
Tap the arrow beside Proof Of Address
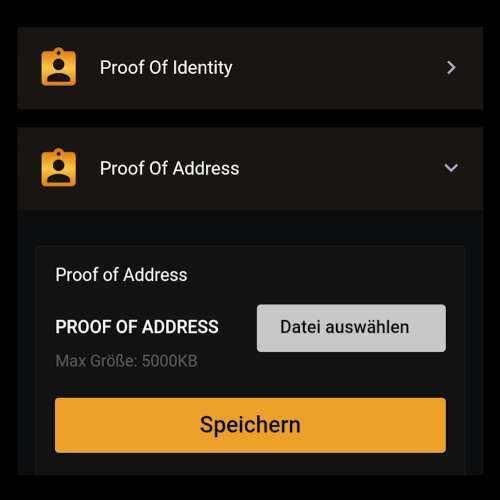tap(451, 168)
